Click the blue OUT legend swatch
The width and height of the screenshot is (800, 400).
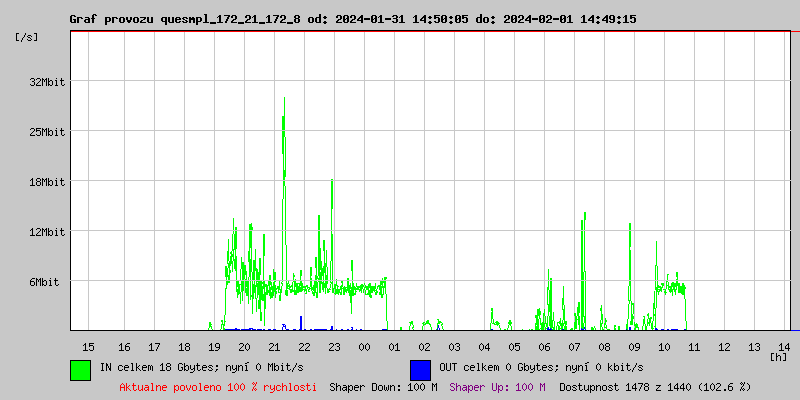(420, 369)
